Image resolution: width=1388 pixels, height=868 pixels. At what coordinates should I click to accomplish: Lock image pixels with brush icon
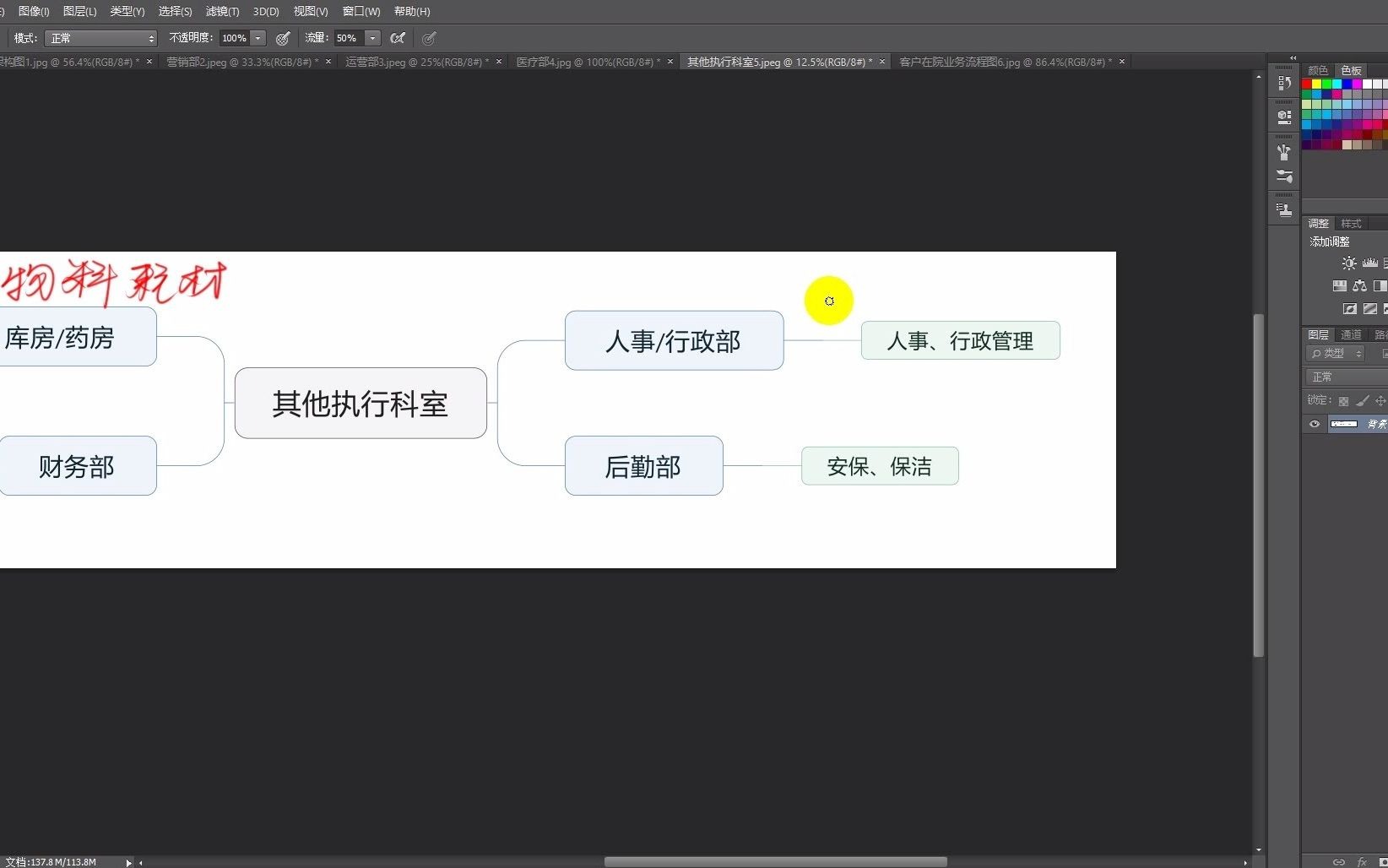pyautogui.click(x=1362, y=401)
